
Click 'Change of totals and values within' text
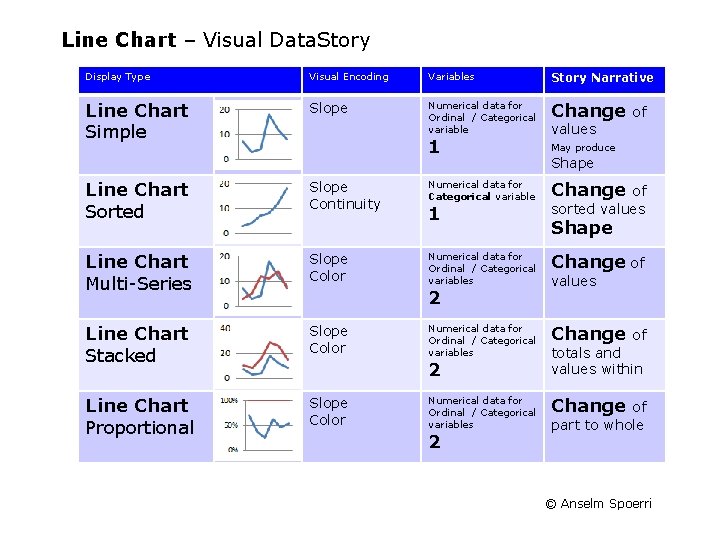[599, 351]
